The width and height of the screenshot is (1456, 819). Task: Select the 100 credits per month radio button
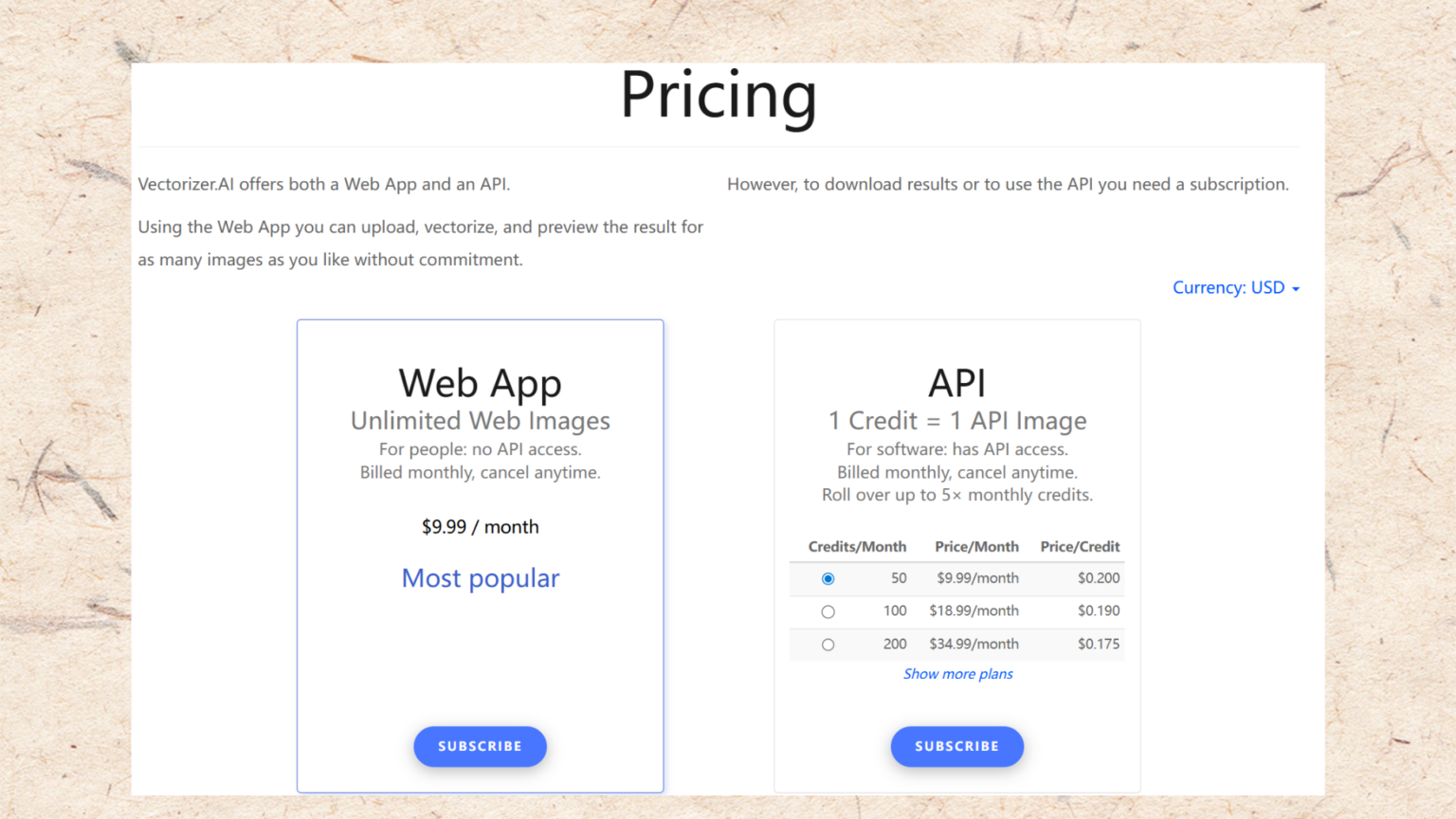point(828,611)
